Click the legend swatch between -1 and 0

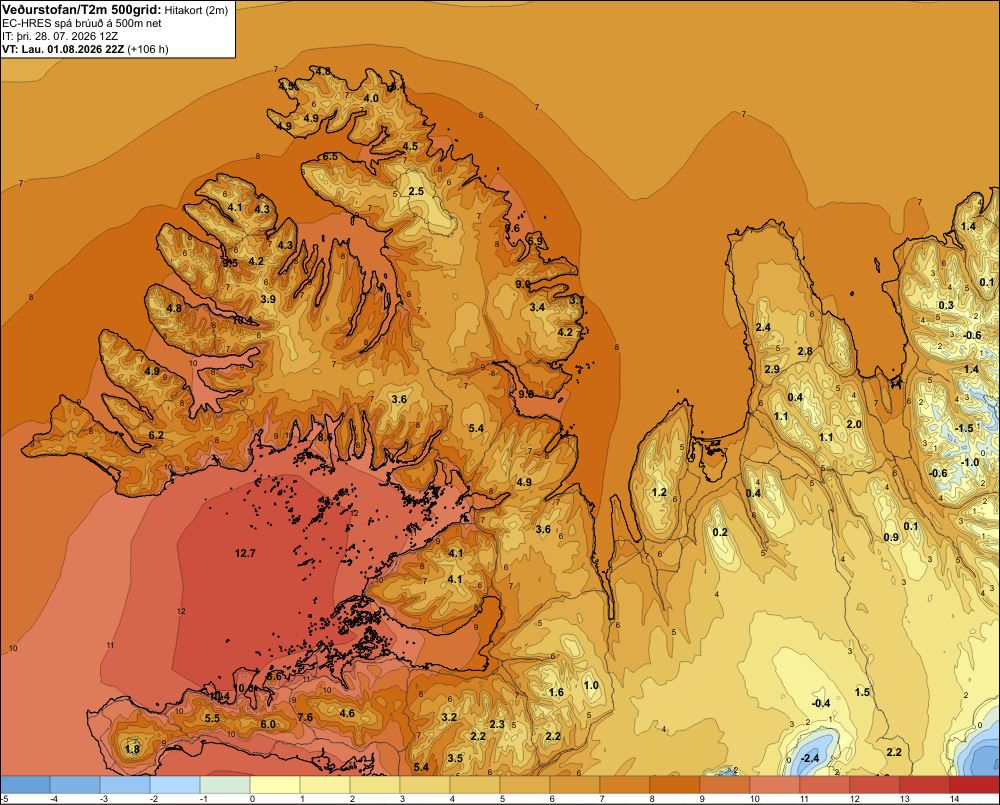coord(225,785)
